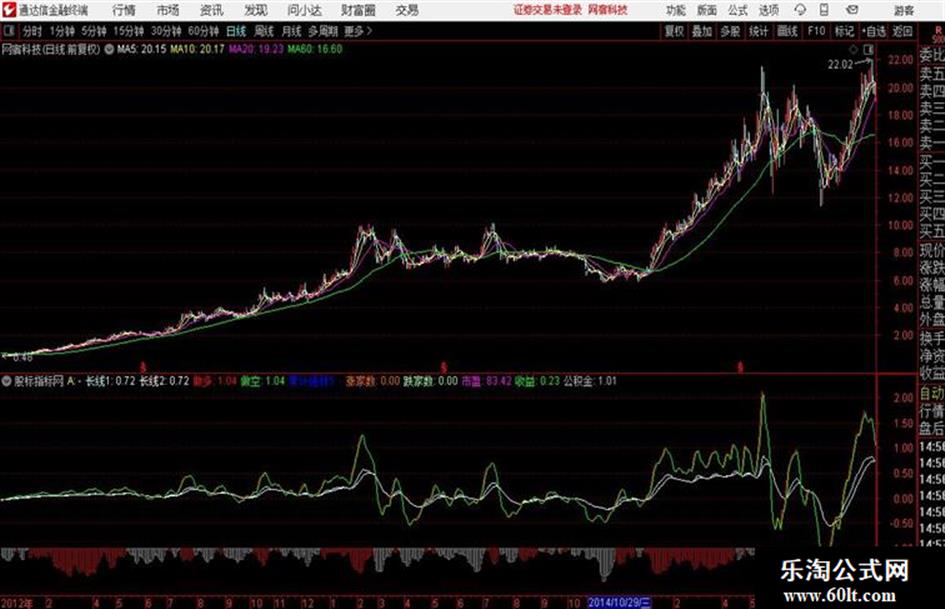Open the F10 company info button

pos(817,31)
